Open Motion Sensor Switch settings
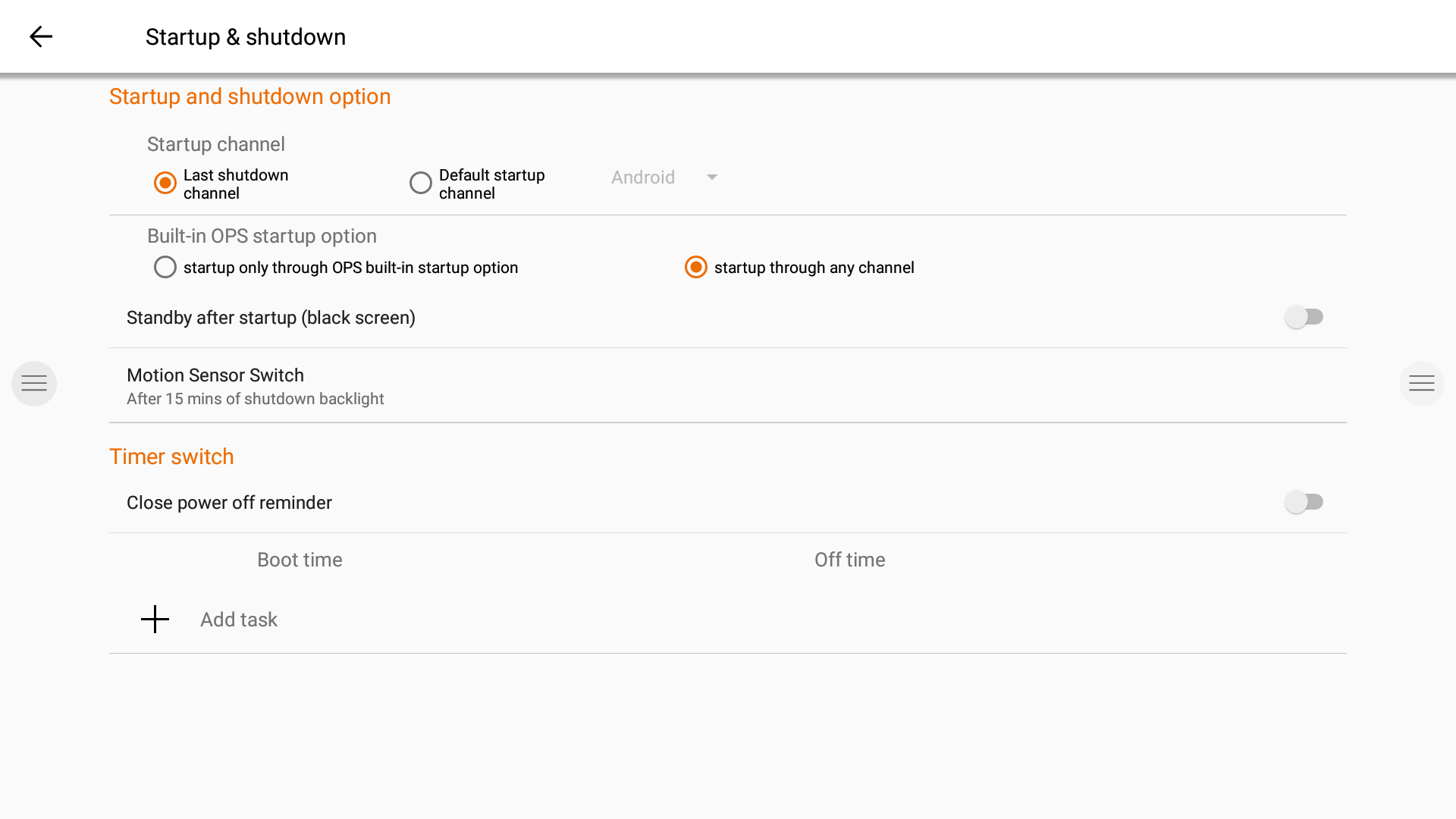The width and height of the screenshot is (1456, 819). [x=215, y=375]
